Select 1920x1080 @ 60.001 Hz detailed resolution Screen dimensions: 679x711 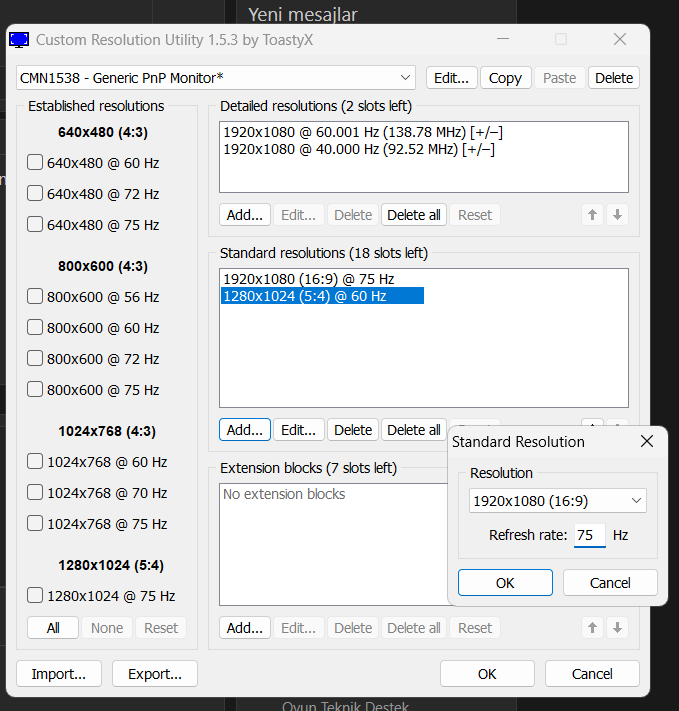click(363, 132)
